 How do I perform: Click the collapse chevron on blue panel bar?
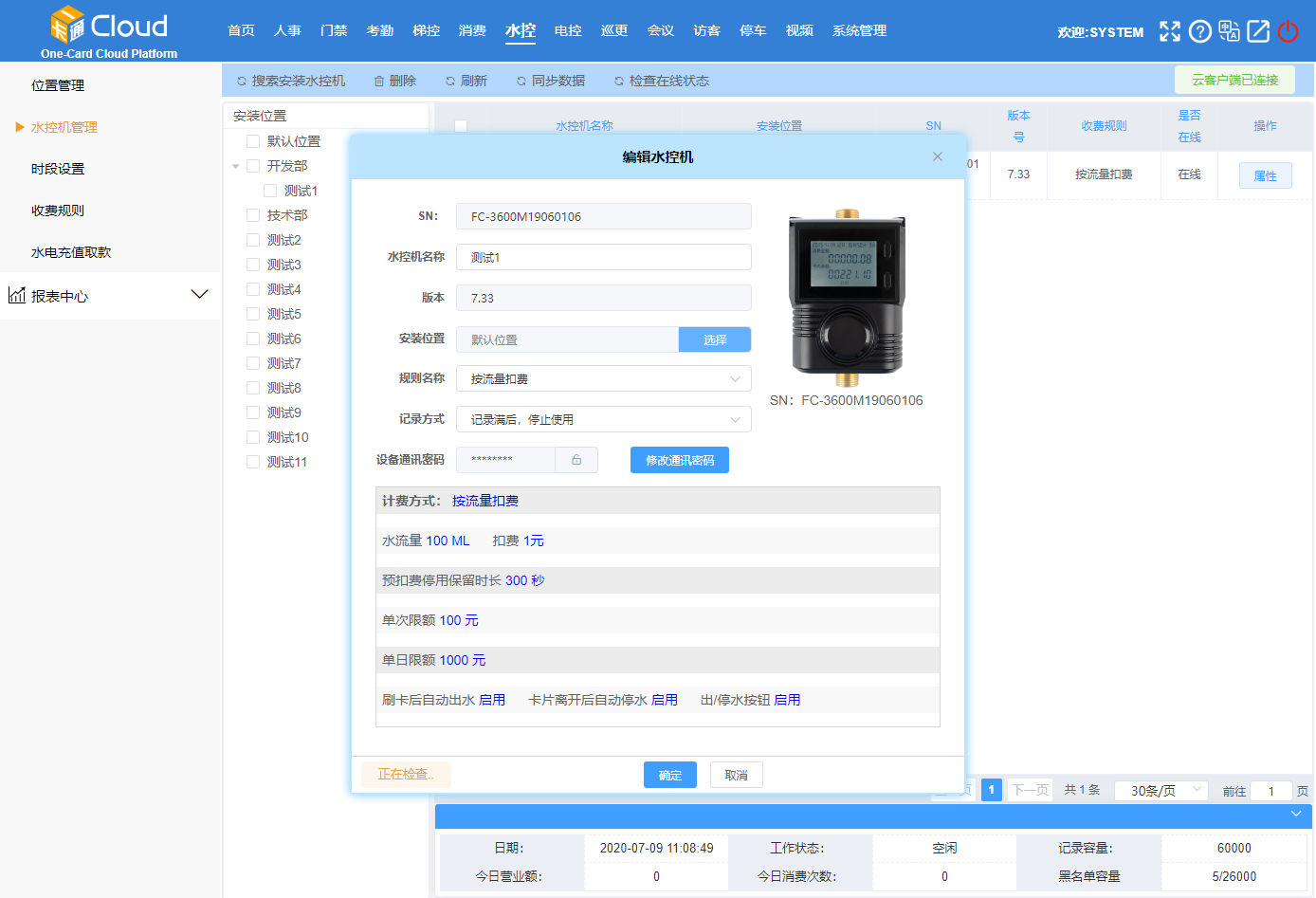click(1296, 815)
